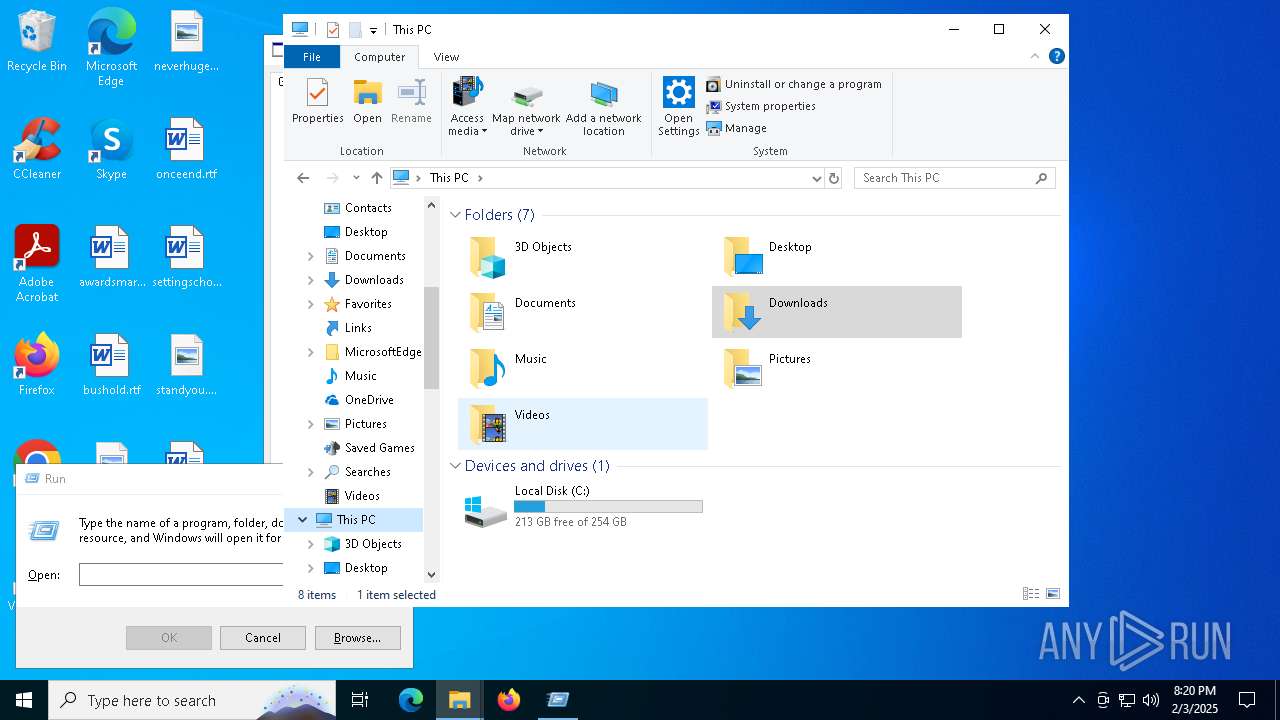Collapse Devices and drives (1) group

point(455,466)
